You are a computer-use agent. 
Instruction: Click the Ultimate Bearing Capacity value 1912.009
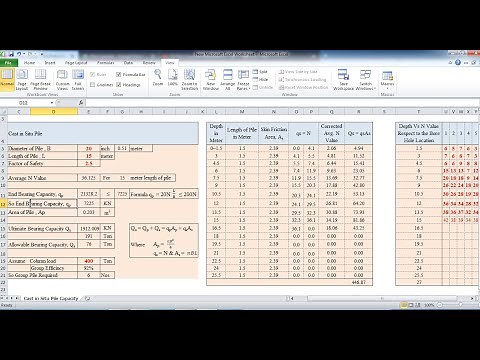tap(89, 229)
